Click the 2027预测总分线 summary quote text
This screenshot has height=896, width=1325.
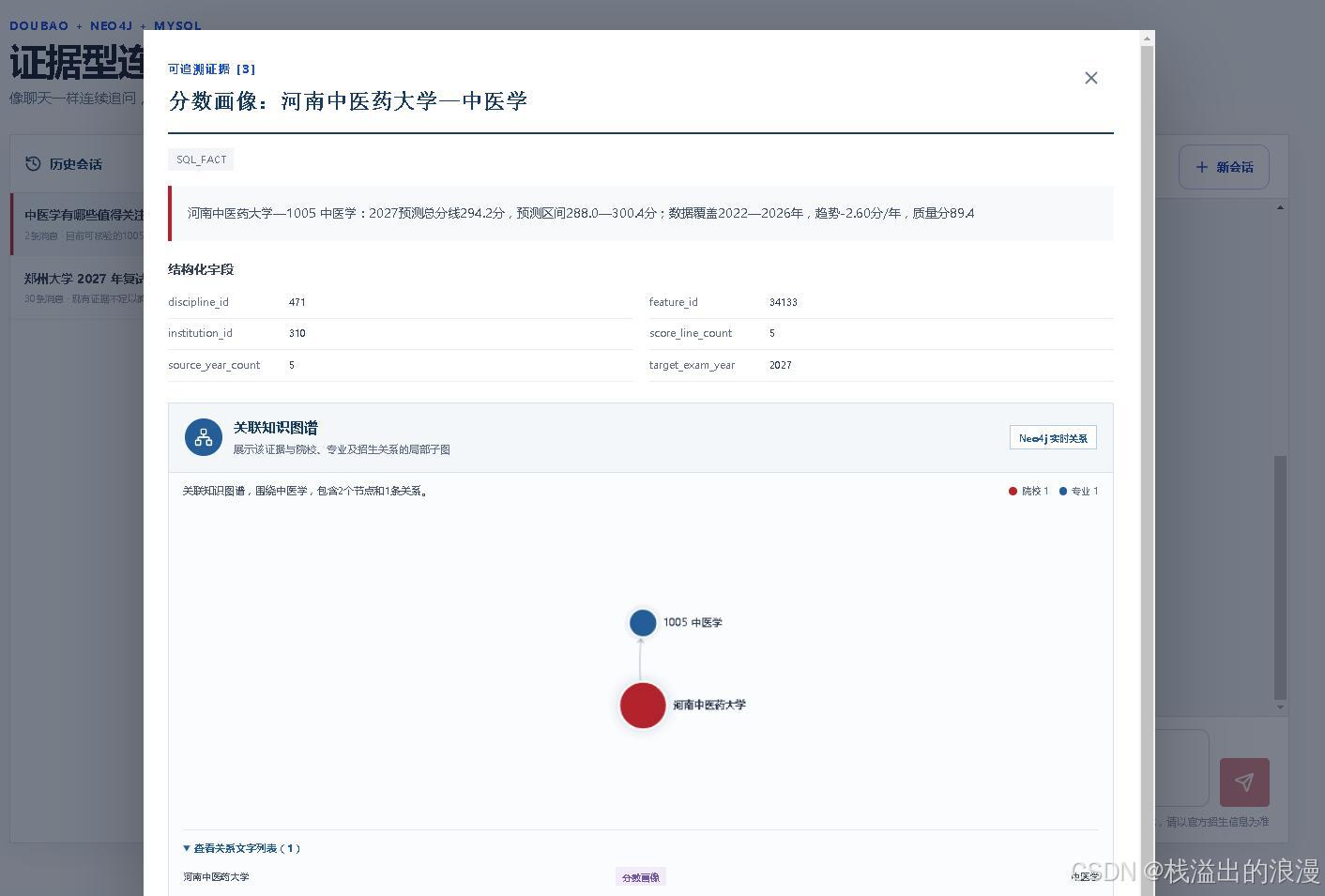pos(581,213)
